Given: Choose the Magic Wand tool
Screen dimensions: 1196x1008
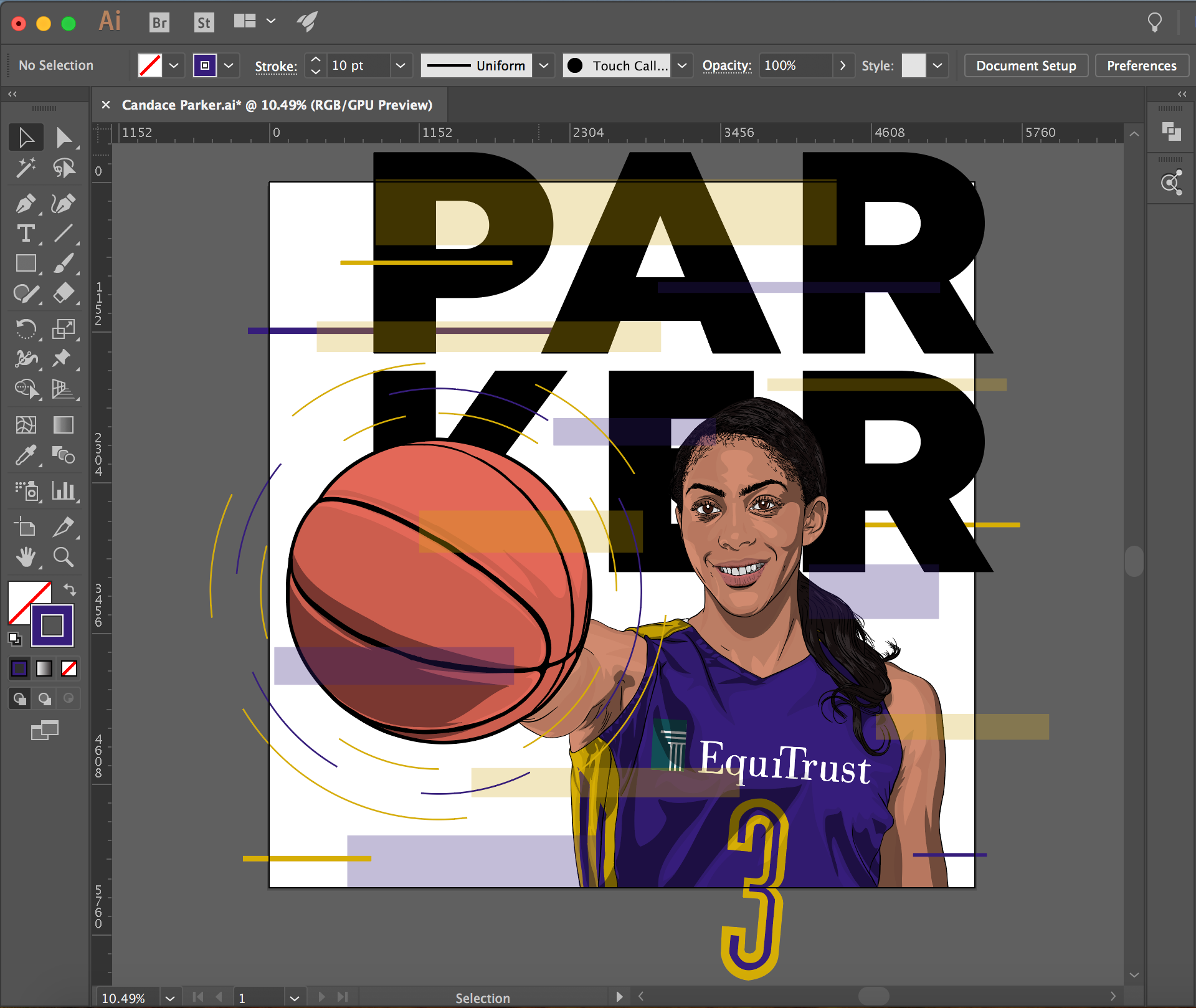Looking at the screenshot, I should 26,168.
